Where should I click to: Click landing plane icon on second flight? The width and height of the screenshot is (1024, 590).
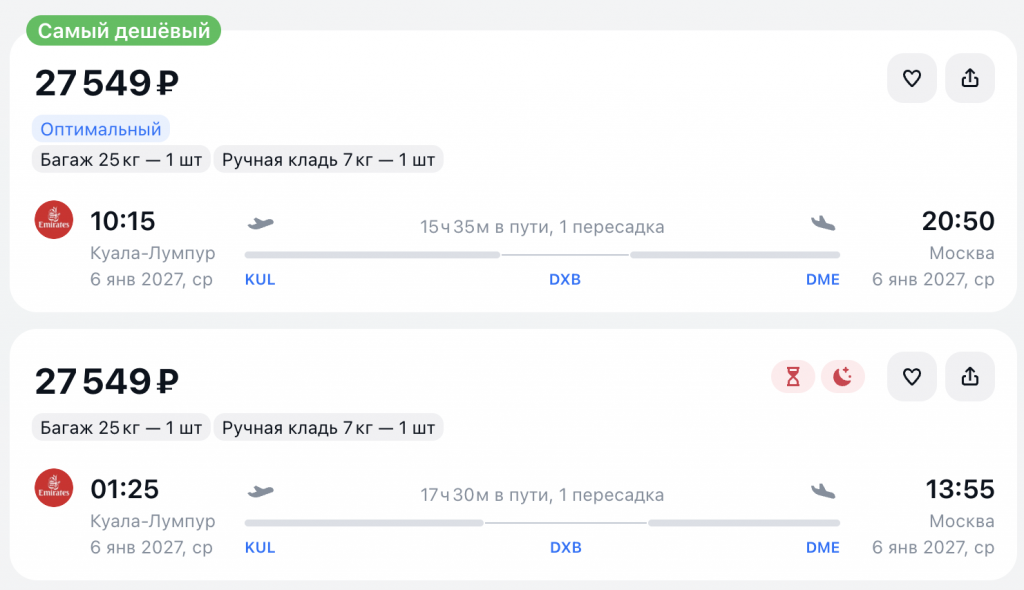click(824, 490)
